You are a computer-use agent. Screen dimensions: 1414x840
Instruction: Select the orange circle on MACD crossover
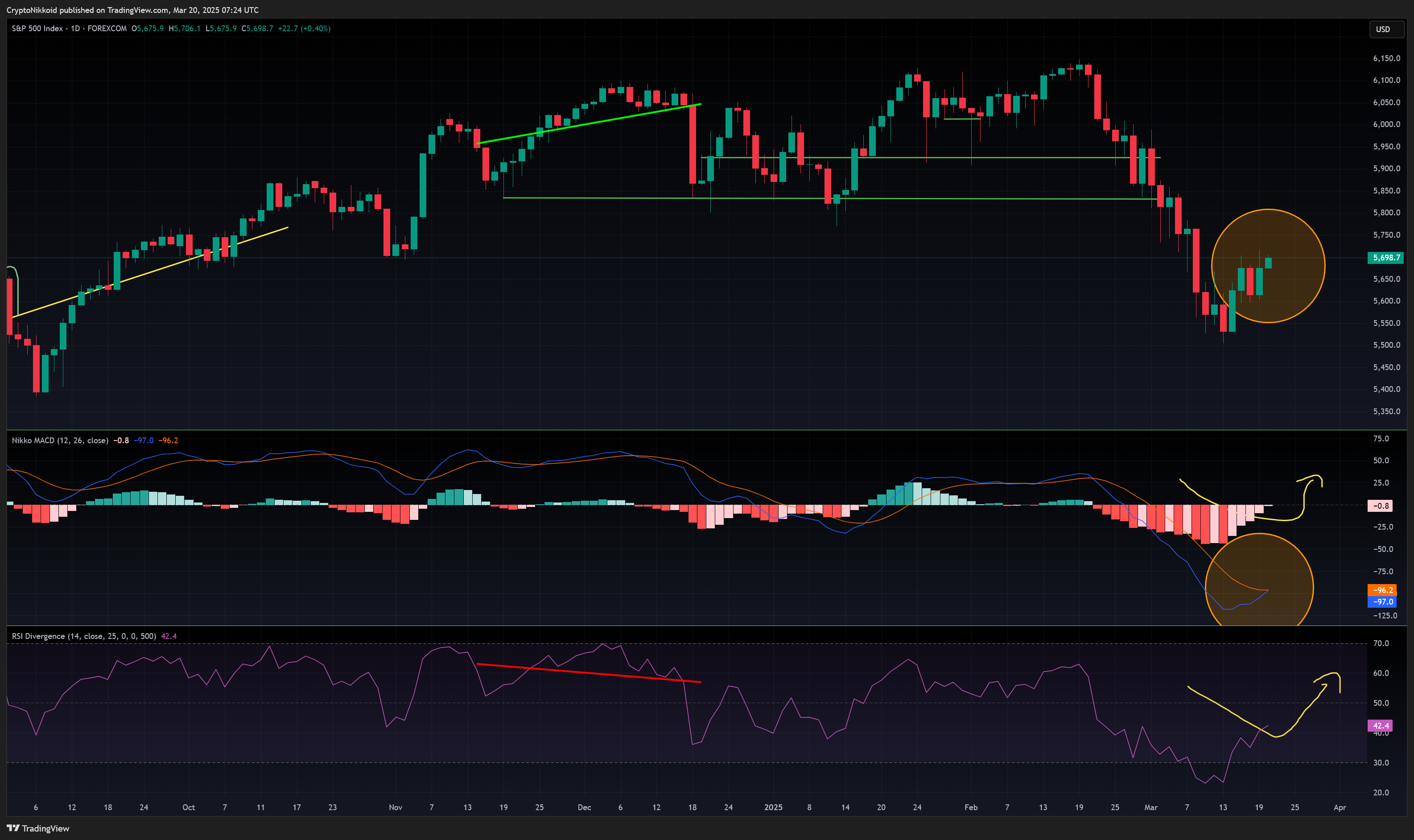click(x=1259, y=580)
